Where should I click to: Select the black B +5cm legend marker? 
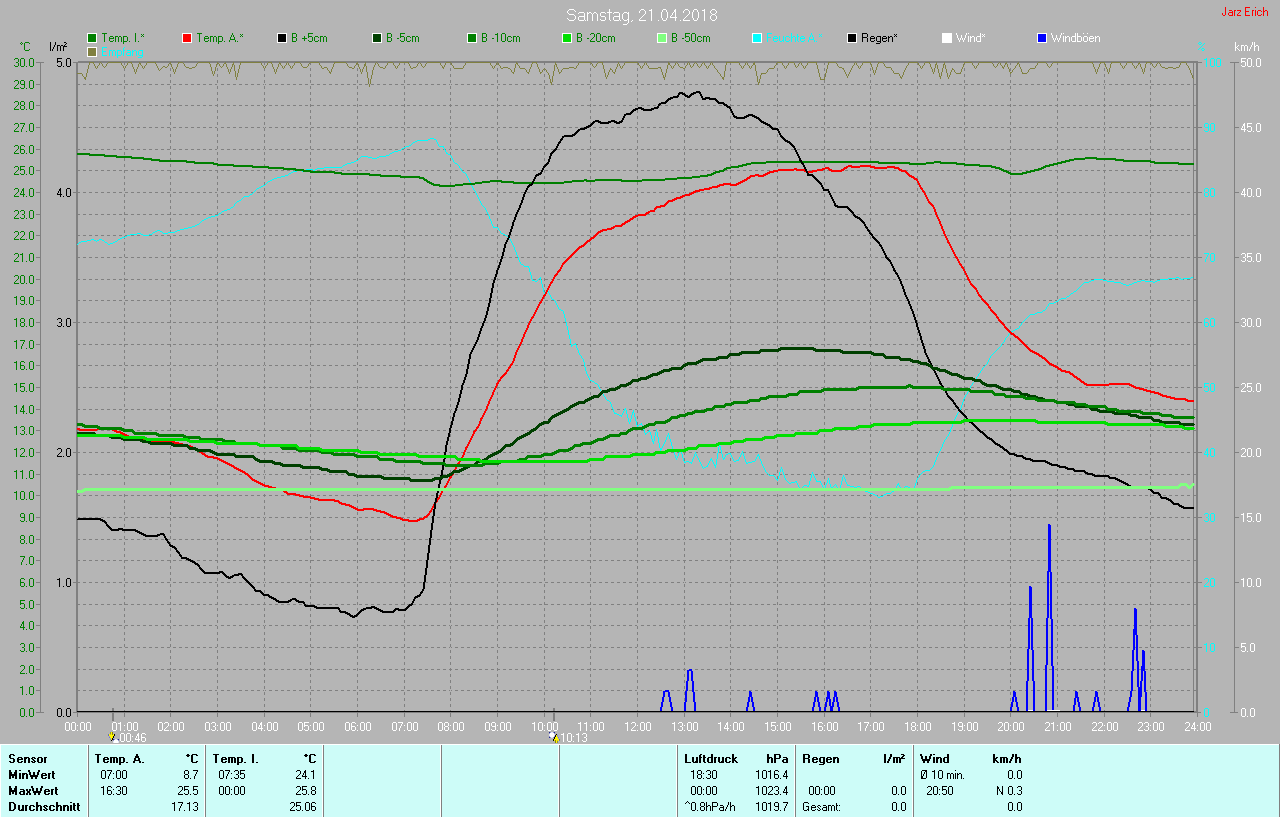tap(283, 38)
